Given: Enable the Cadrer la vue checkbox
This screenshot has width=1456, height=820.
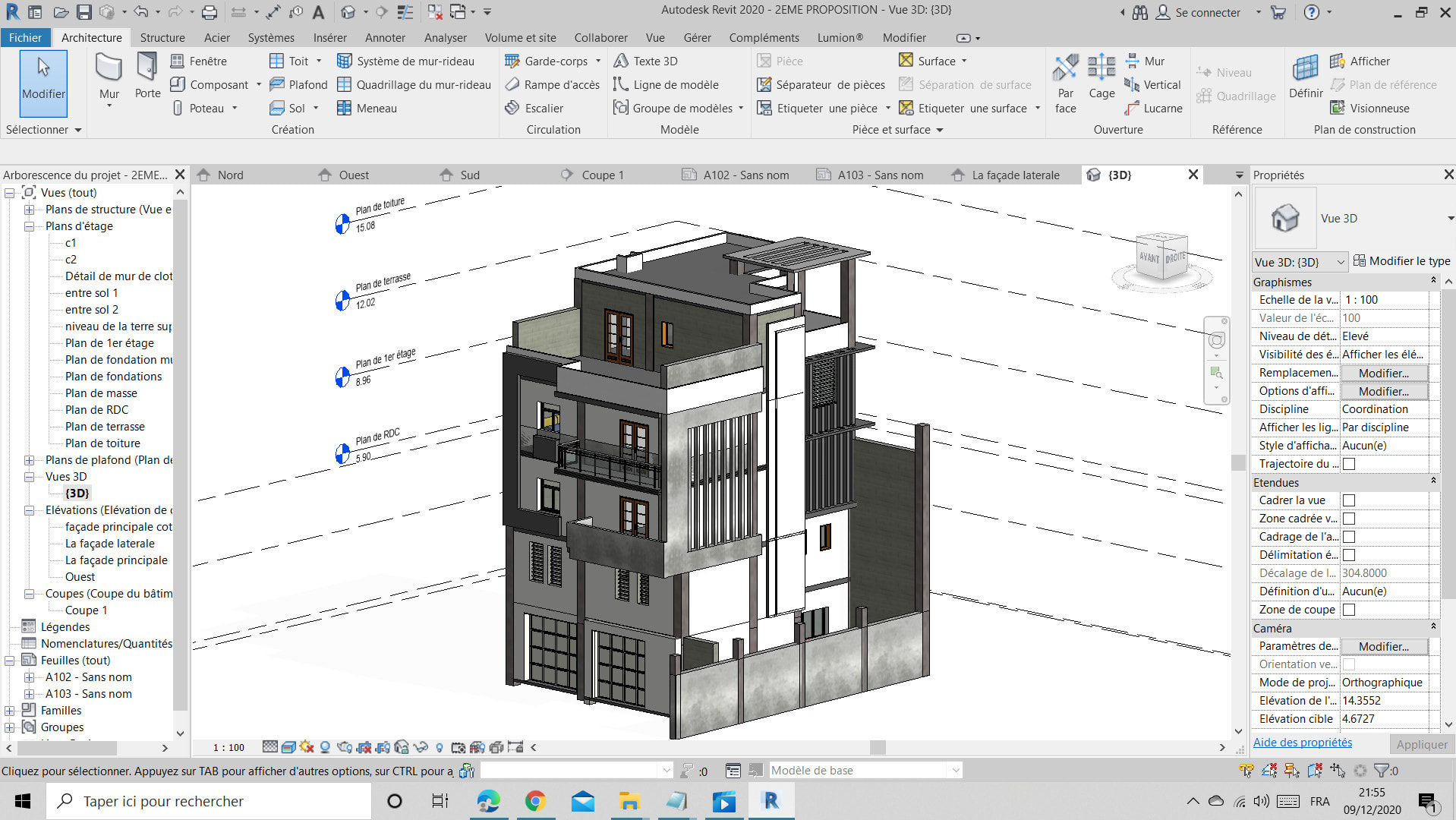Looking at the screenshot, I should [x=1349, y=500].
